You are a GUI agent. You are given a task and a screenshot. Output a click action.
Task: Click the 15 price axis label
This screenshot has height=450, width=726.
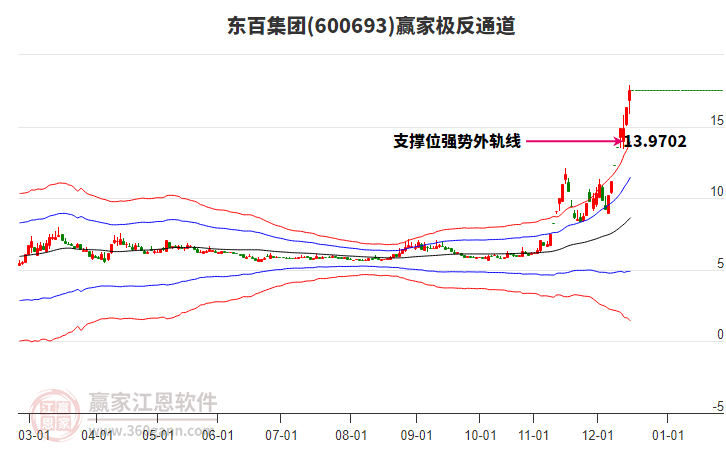coord(717,120)
